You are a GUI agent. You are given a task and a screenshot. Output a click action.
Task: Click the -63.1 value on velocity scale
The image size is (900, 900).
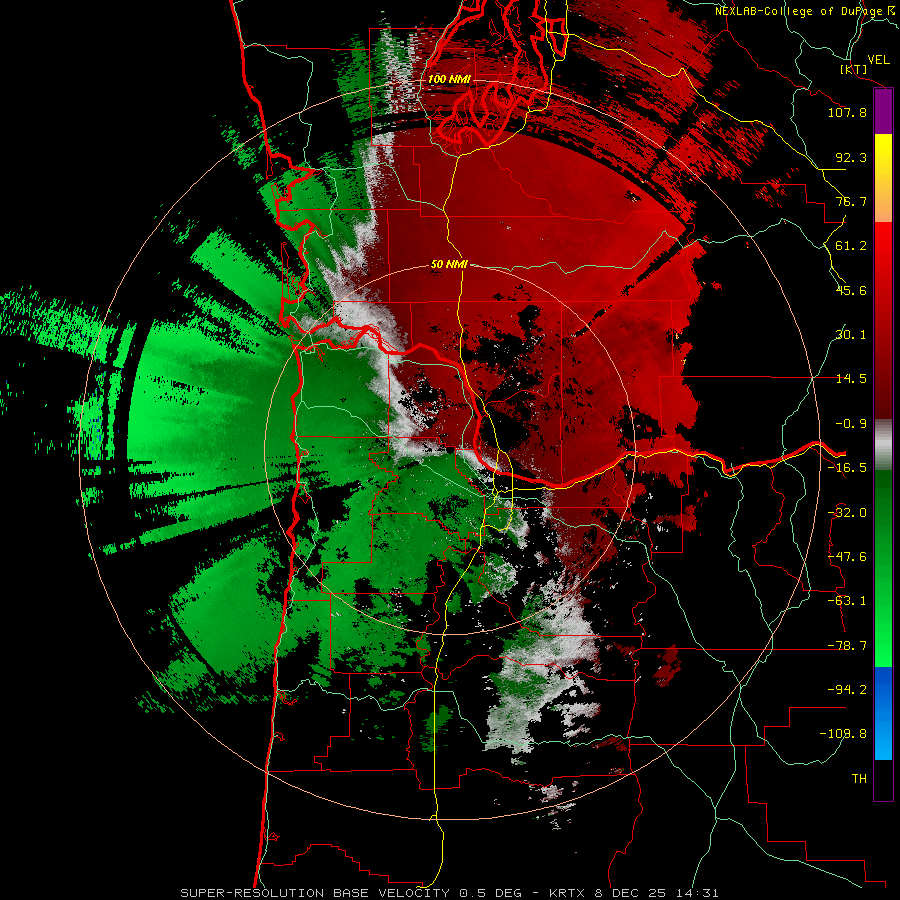pos(847,601)
